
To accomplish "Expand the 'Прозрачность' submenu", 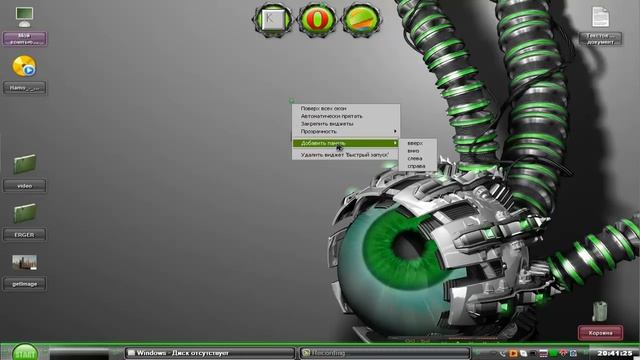I will coord(346,131).
